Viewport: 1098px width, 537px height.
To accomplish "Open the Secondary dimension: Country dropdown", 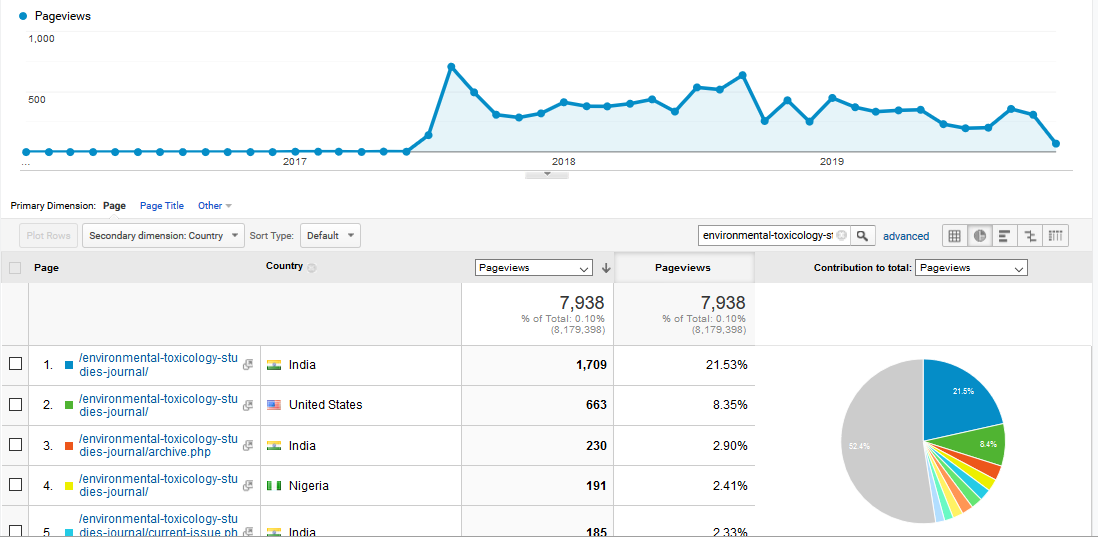I will click(x=163, y=236).
